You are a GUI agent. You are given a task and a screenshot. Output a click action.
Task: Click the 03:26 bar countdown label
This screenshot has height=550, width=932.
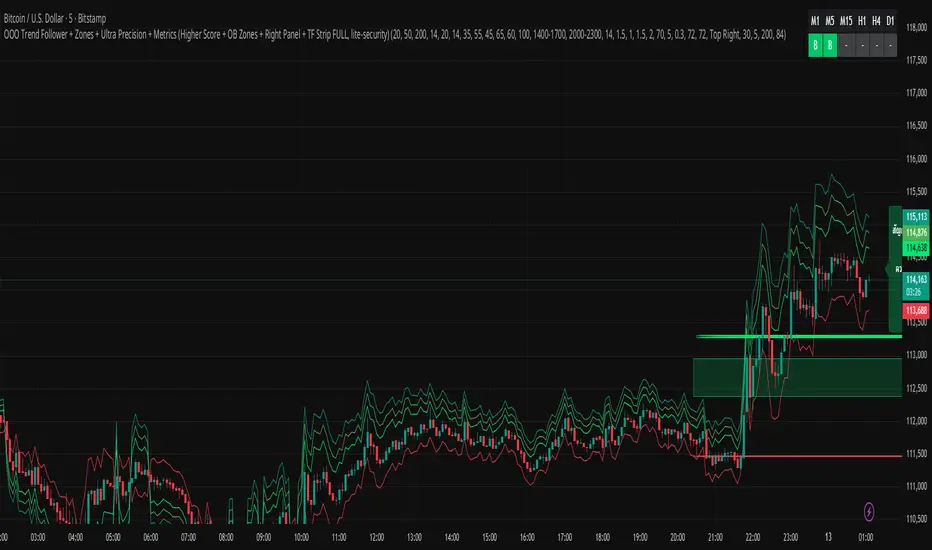point(914,292)
